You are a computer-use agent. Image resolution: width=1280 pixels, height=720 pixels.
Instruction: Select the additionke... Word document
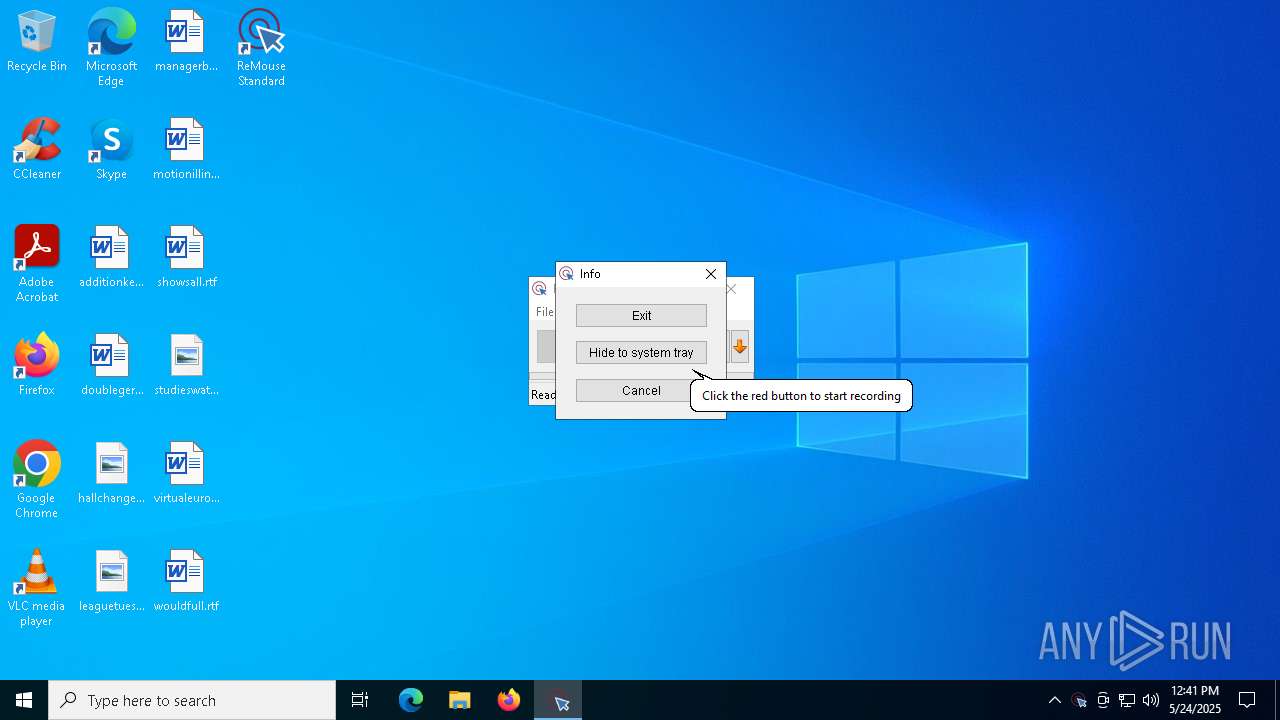coord(111,257)
